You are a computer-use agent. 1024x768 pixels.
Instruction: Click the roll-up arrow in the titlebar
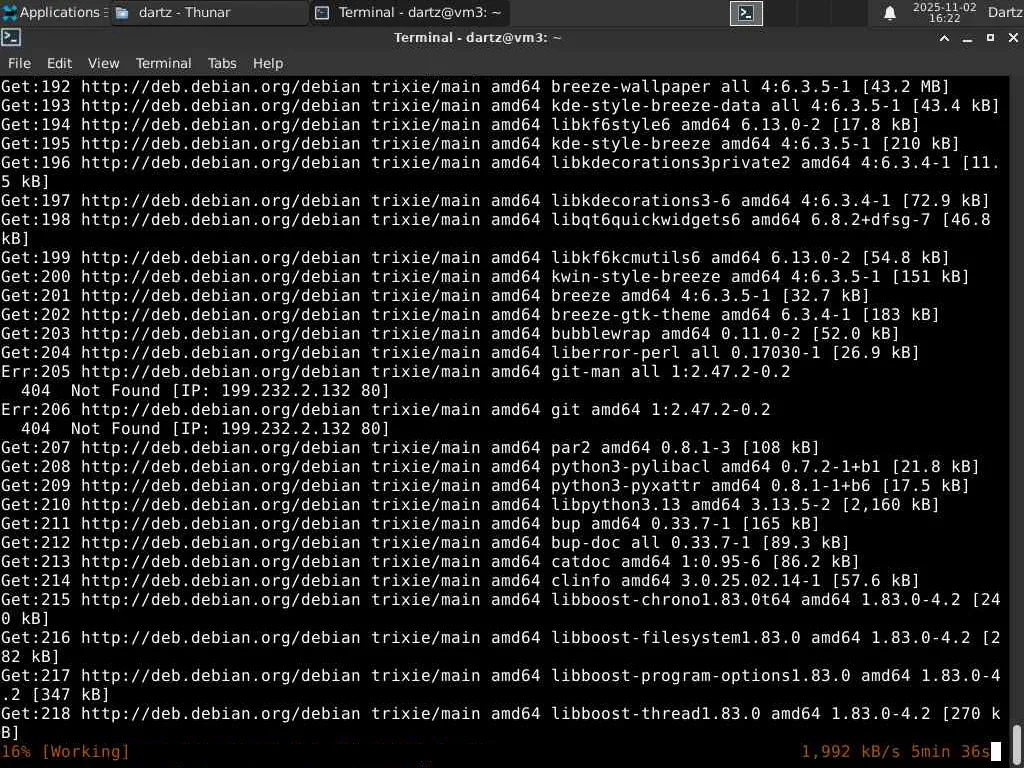point(944,38)
